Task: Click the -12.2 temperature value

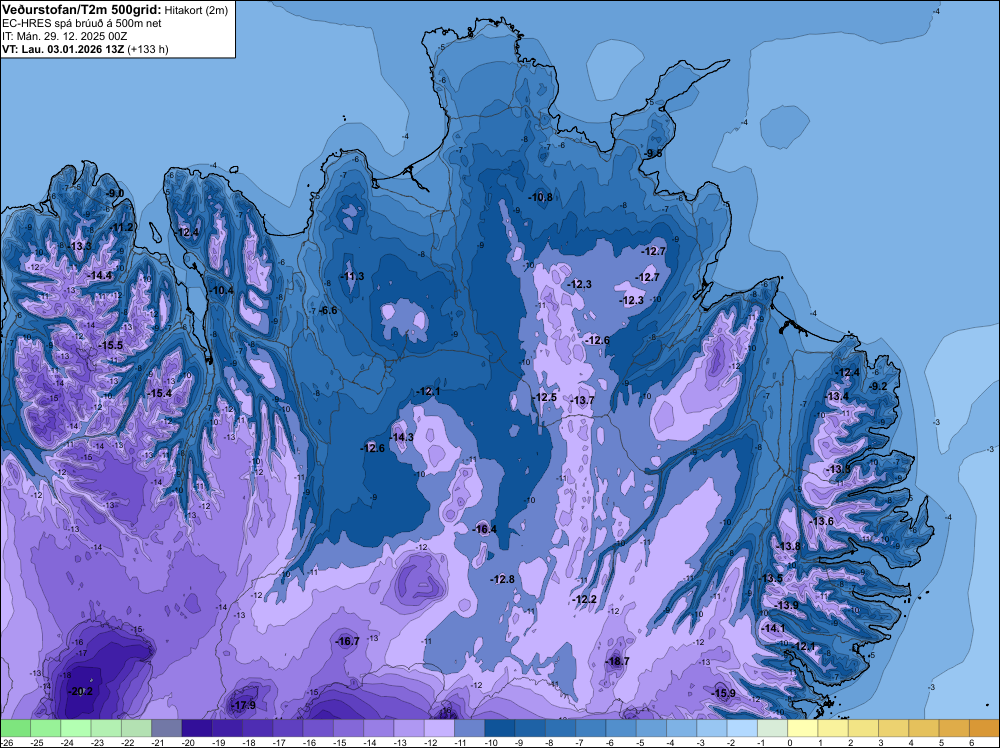Action: pos(585,599)
